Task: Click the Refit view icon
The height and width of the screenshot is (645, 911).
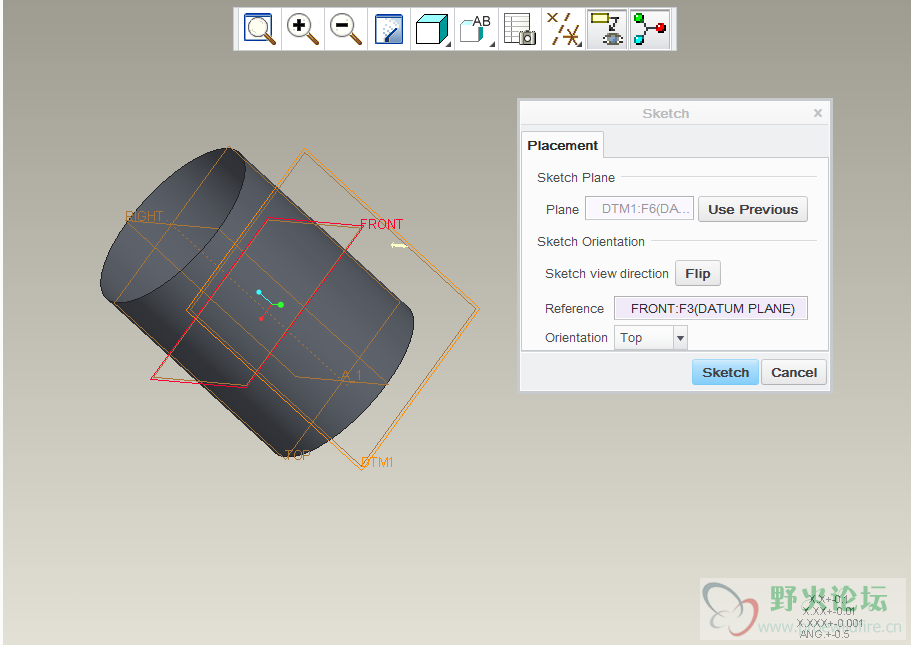Action: (259, 29)
